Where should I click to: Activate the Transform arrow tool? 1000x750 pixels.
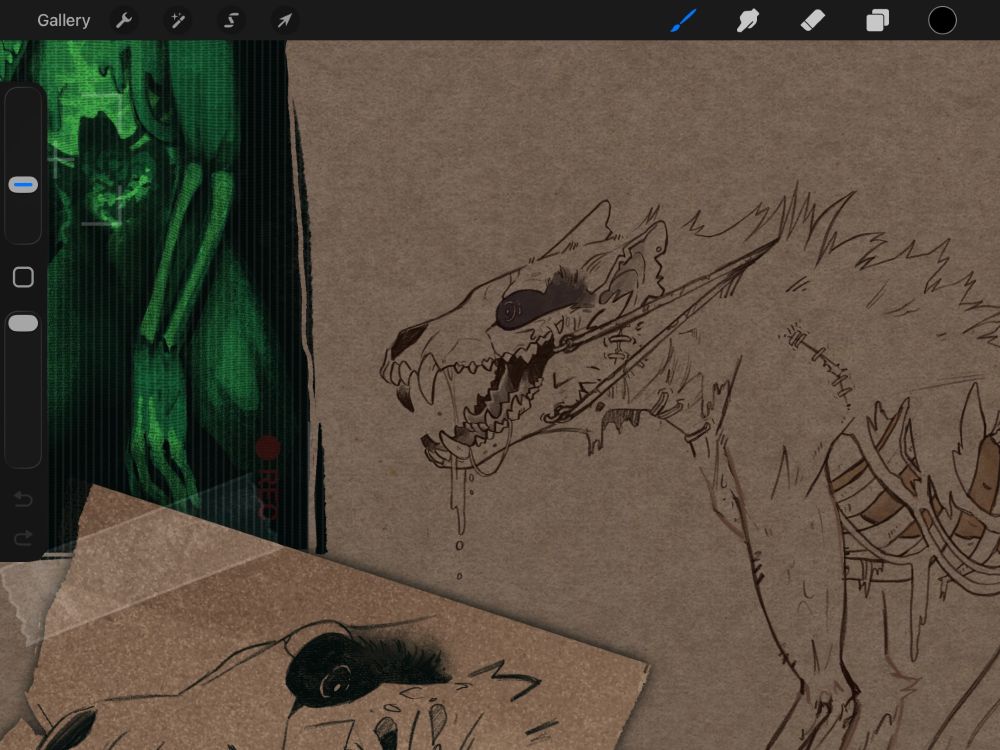(285, 20)
